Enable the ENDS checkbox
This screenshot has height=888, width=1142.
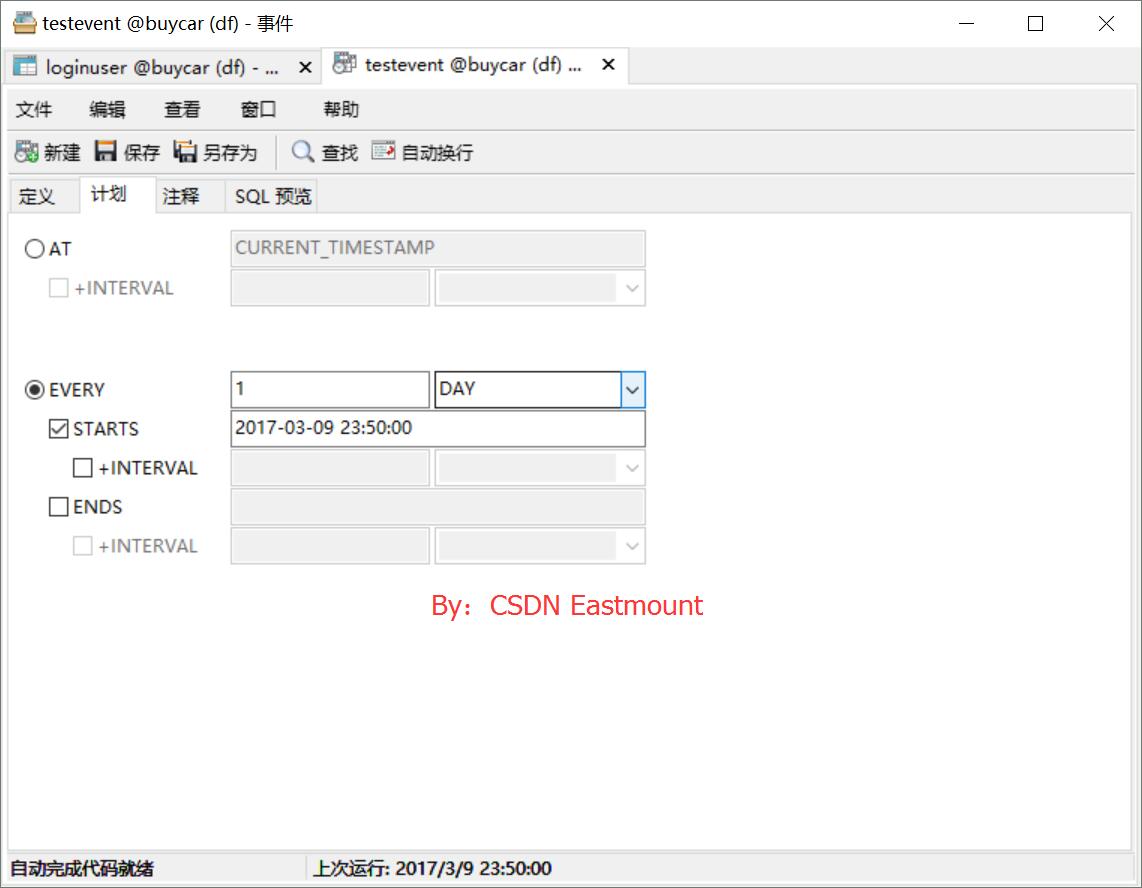pyautogui.click(x=58, y=506)
